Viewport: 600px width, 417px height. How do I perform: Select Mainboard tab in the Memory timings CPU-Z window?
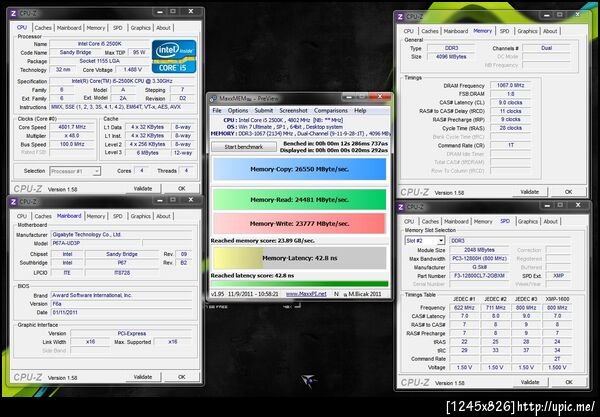(x=455, y=31)
